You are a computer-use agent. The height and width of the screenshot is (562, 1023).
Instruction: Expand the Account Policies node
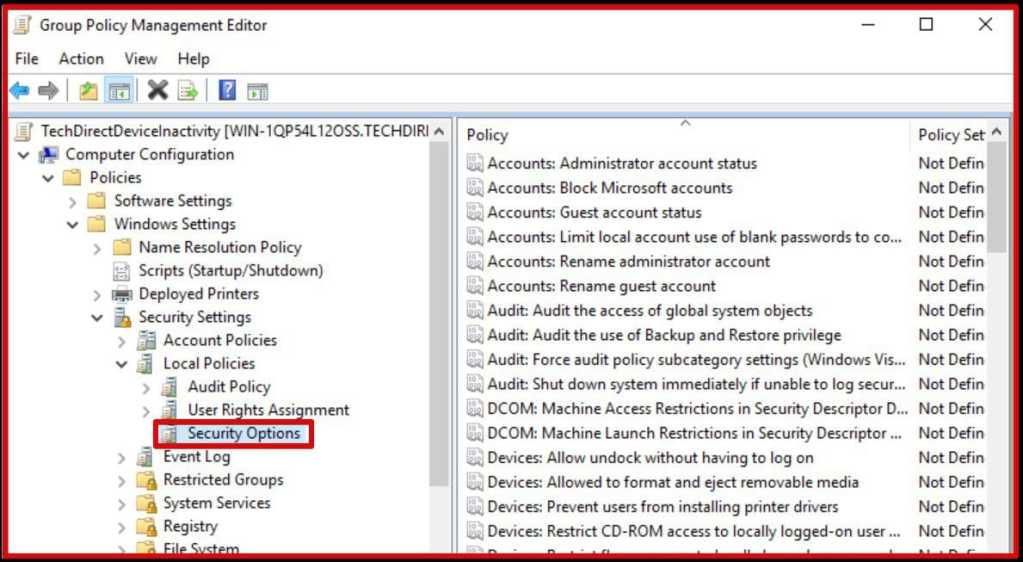(x=122, y=341)
